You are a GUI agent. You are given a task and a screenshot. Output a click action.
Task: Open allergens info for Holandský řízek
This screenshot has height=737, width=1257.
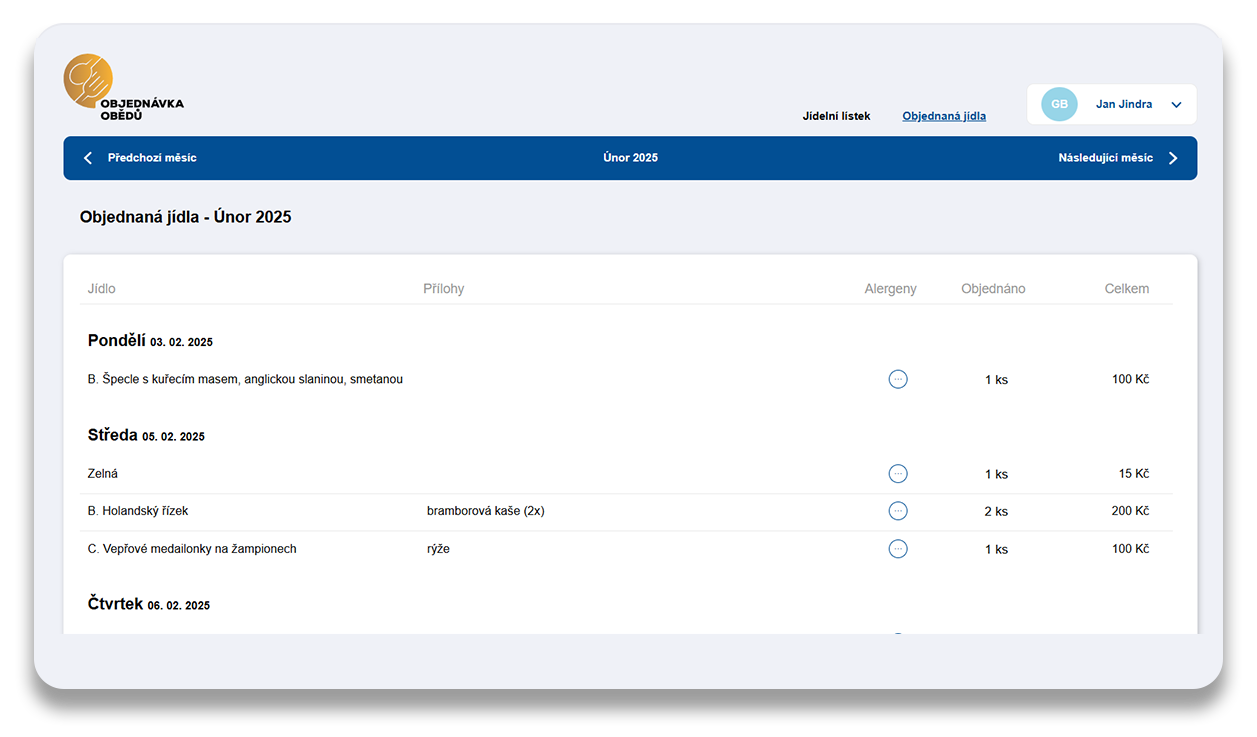pos(897,511)
